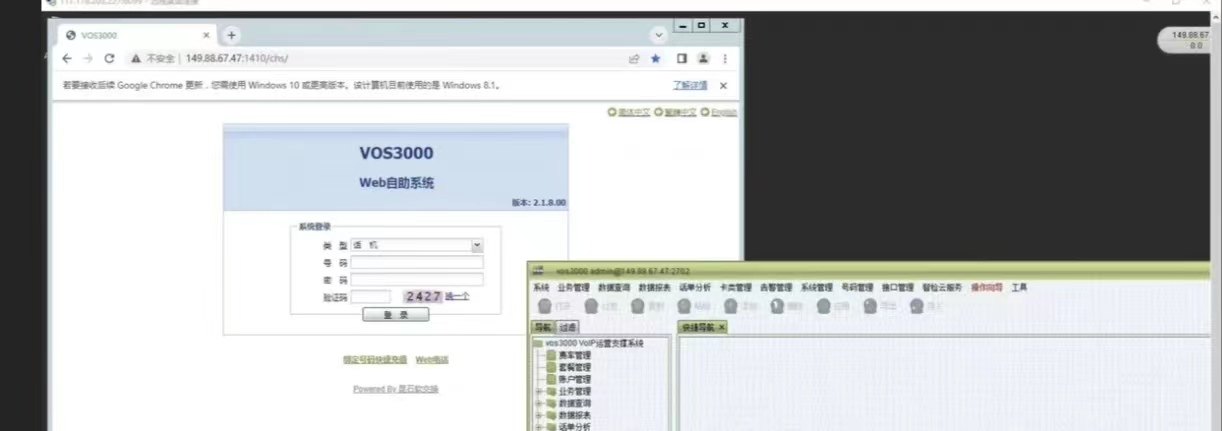Open the Web电话 link
The width and height of the screenshot is (1222, 431).
(x=432, y=360)
